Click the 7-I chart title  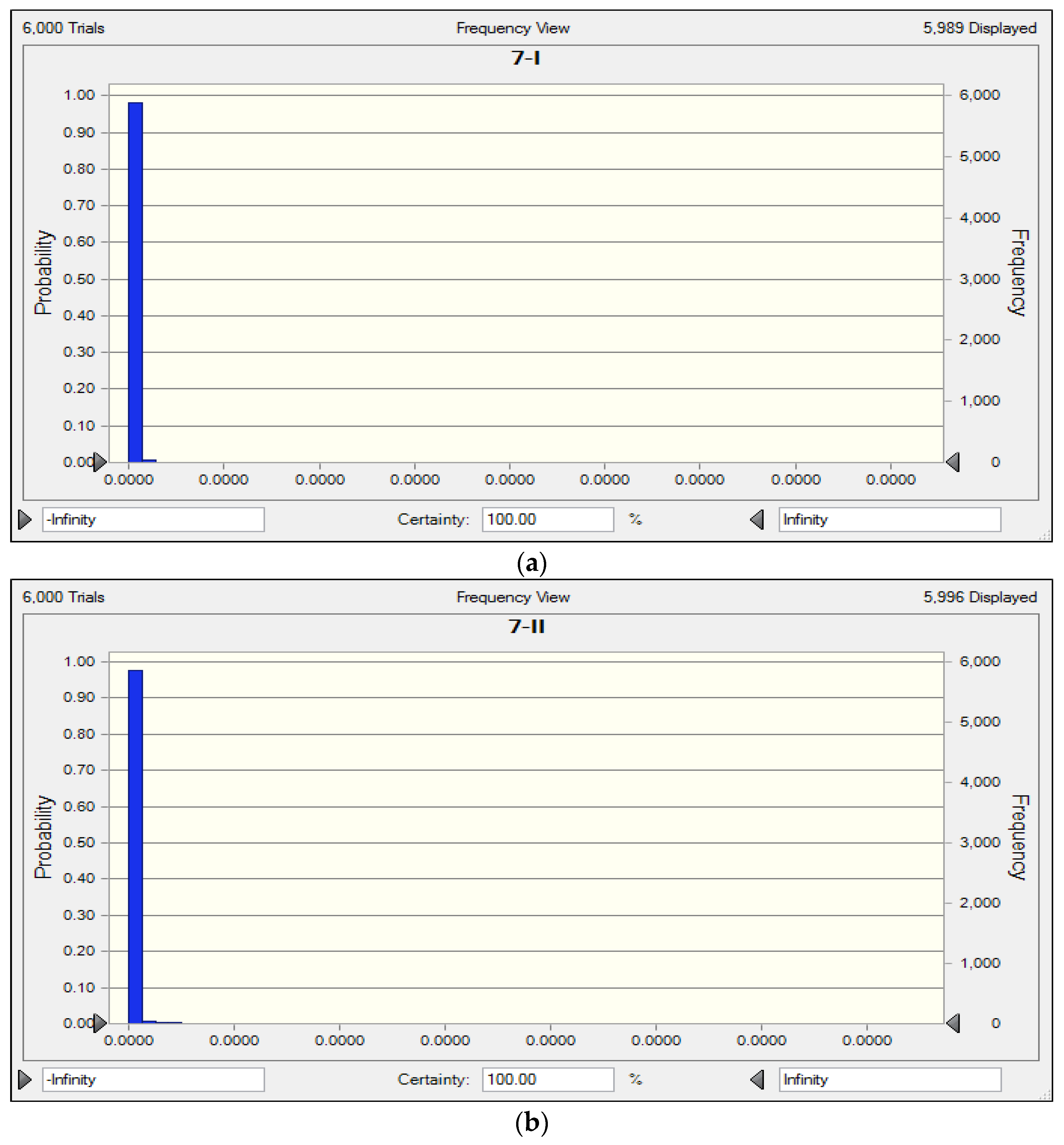click(x=526, y=58)
